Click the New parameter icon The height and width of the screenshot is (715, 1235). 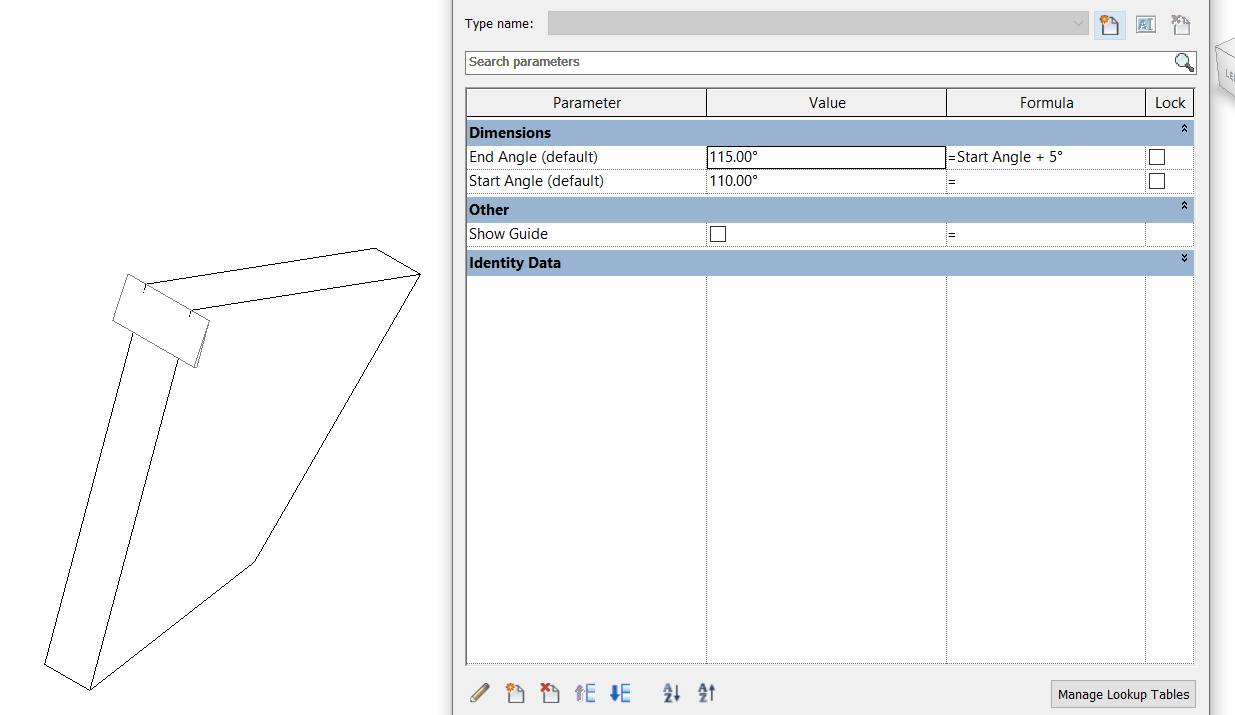[x=515, y=693]
